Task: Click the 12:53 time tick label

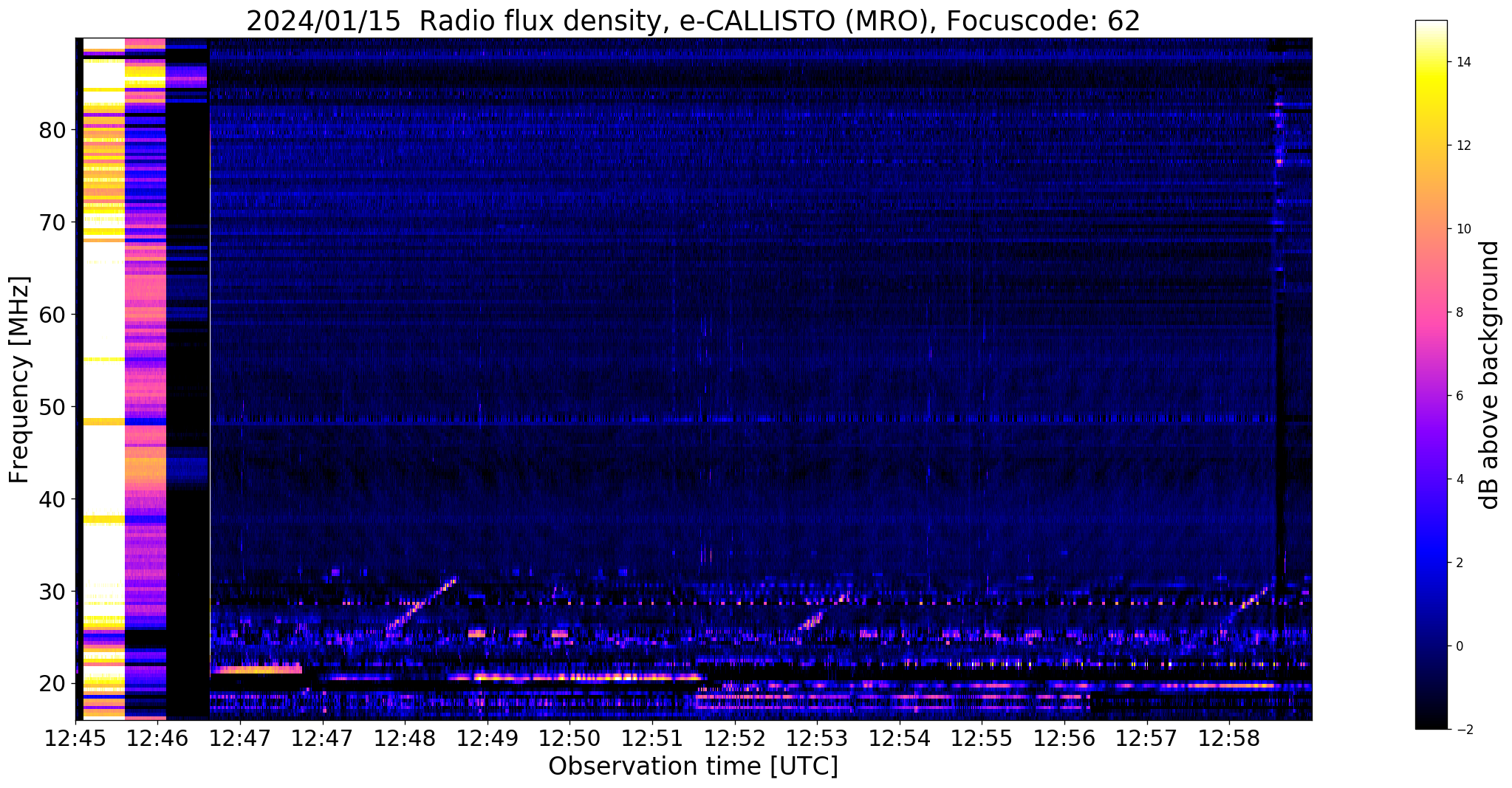Action: (x=817, y=737)
